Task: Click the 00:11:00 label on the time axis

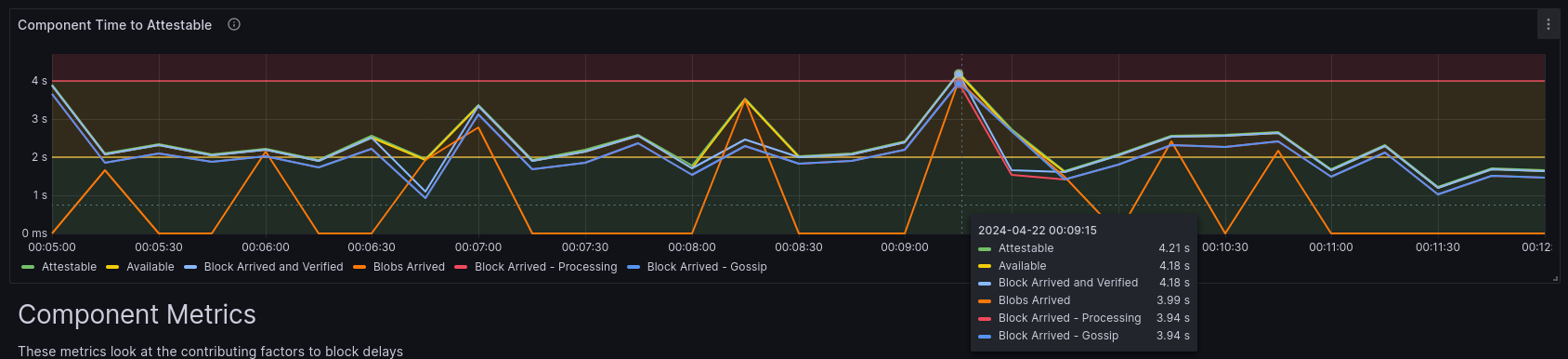Action: [1331, 247]
